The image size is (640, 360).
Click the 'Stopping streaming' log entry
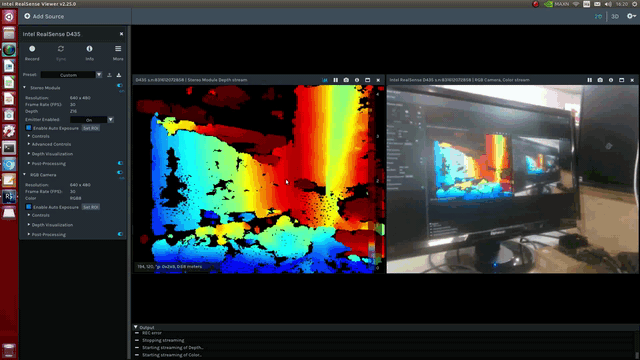[x=163, y=340]
